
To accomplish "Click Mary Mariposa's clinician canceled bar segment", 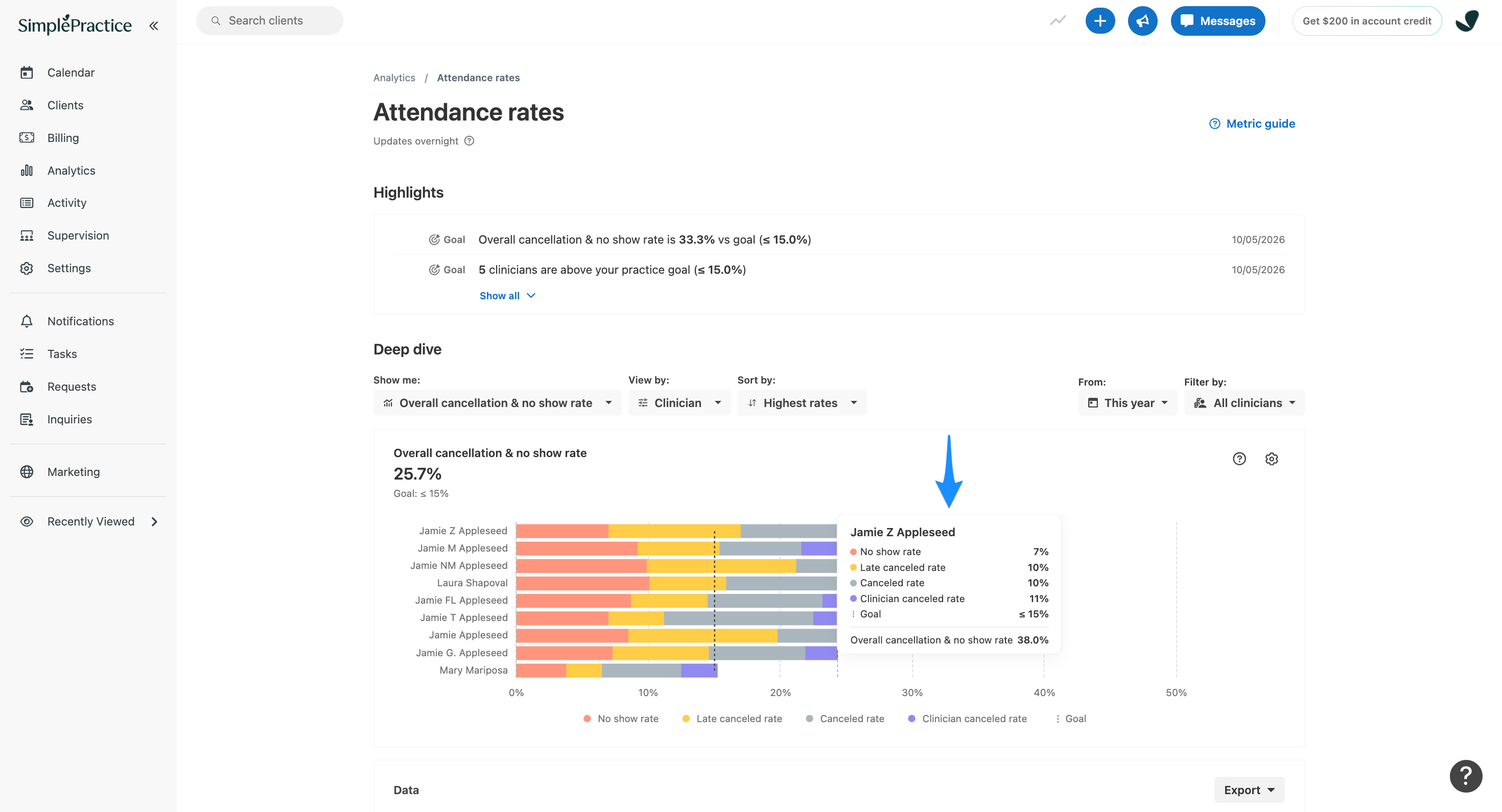I will [698, 671].
